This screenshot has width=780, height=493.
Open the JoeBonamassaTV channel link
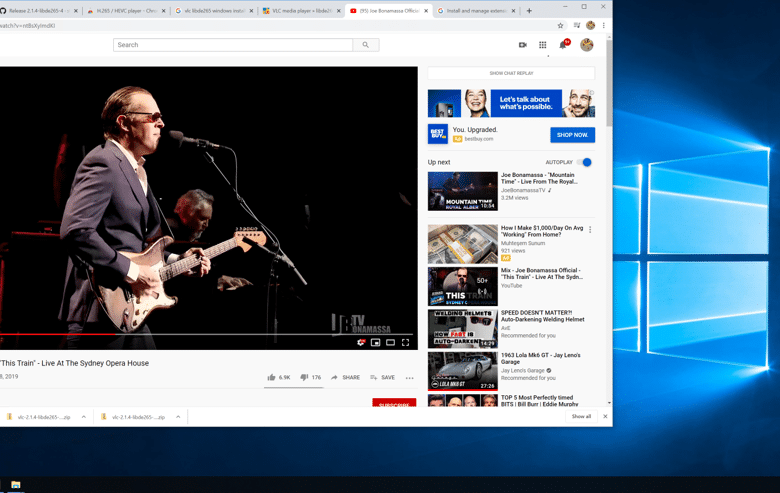[x=523, y=190]
